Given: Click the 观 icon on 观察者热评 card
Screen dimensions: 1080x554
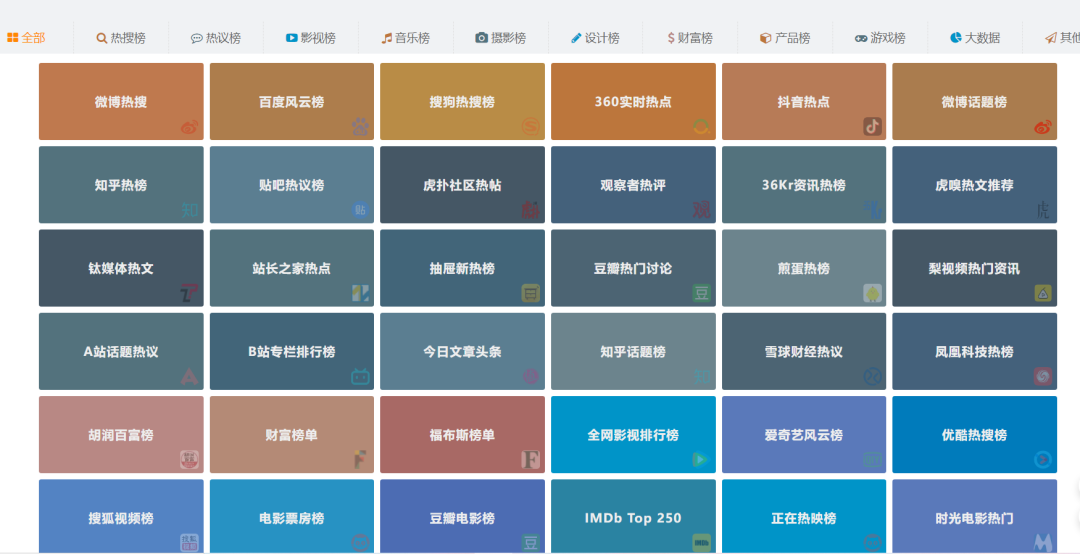Looking at the screenshot, I should point(701,210).
